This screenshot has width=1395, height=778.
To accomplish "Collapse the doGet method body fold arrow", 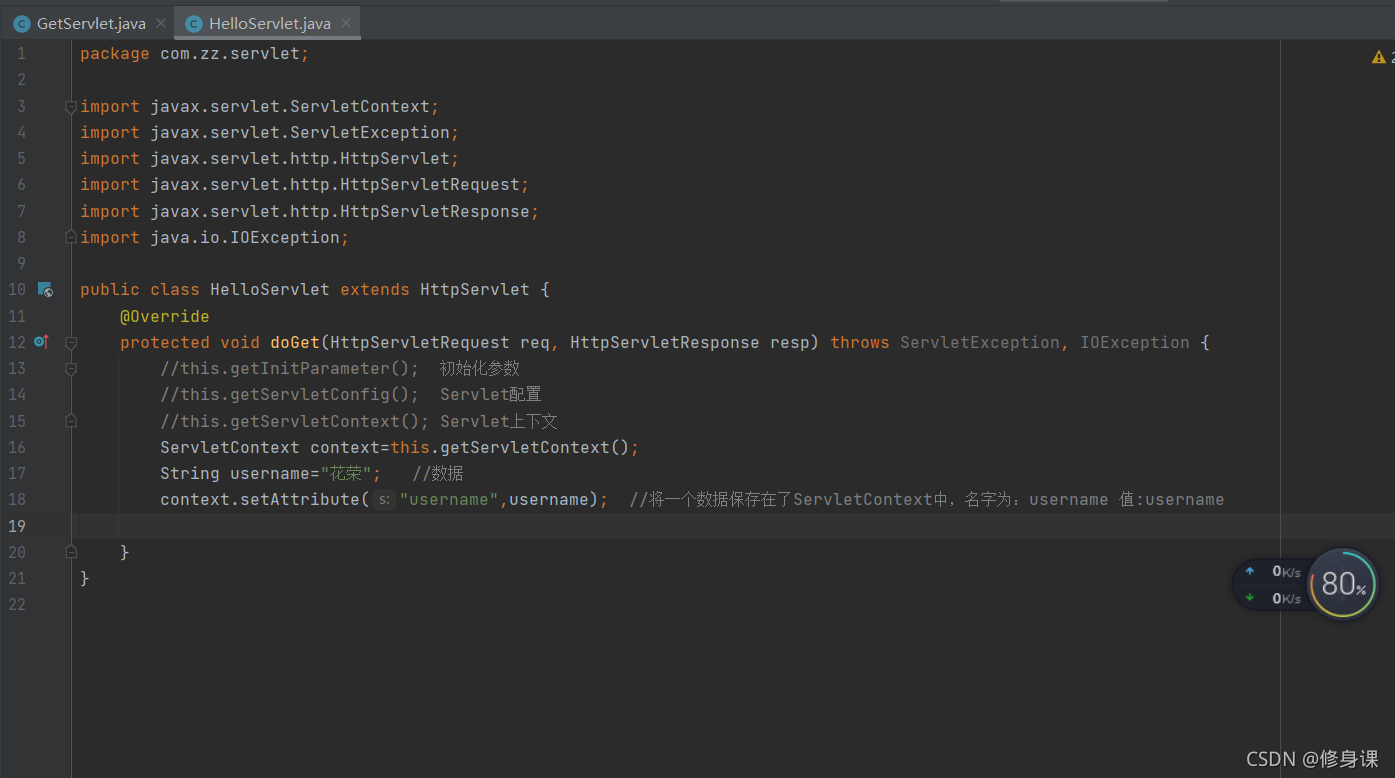I will click(70, 341).
